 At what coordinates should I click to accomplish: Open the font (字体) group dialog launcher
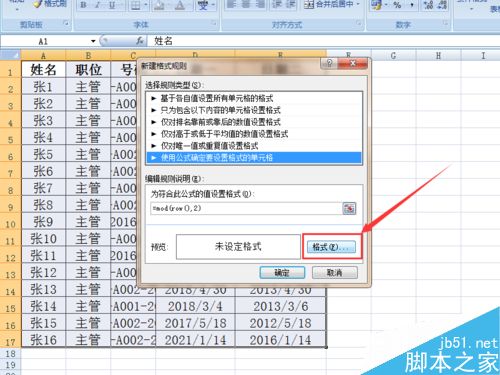214,23
